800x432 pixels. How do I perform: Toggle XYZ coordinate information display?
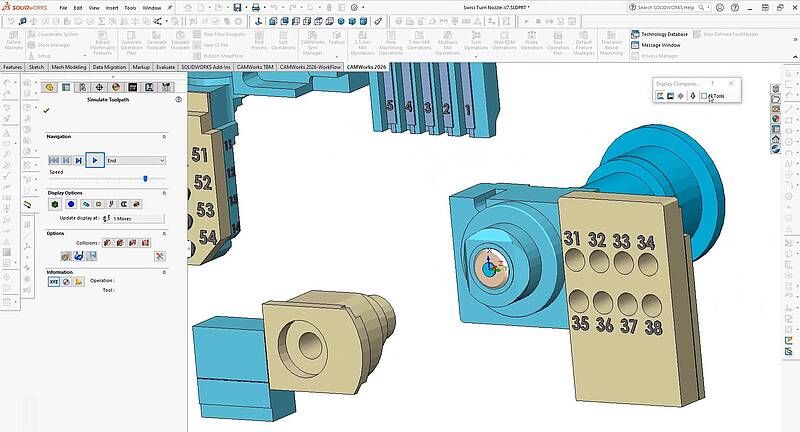tap(54, 282)
